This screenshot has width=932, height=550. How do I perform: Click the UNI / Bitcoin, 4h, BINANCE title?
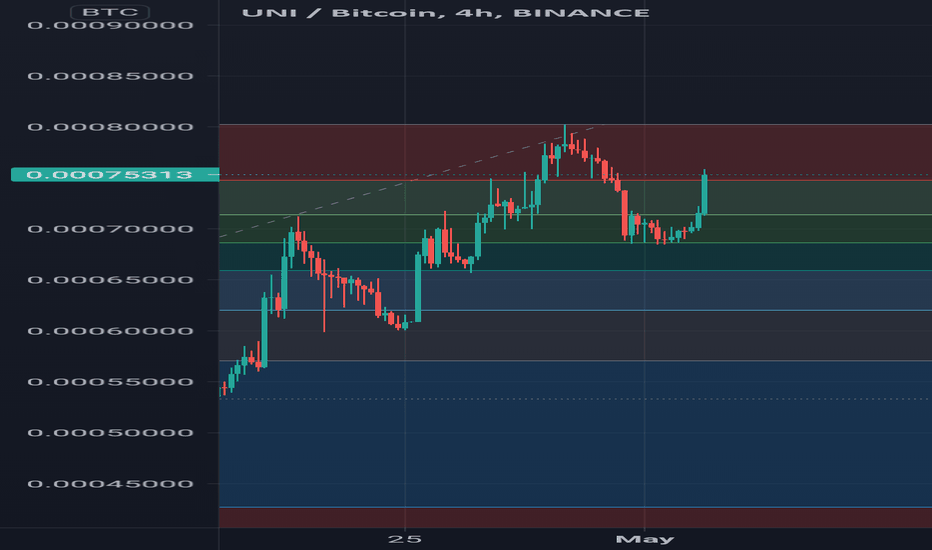coord(445,13)
